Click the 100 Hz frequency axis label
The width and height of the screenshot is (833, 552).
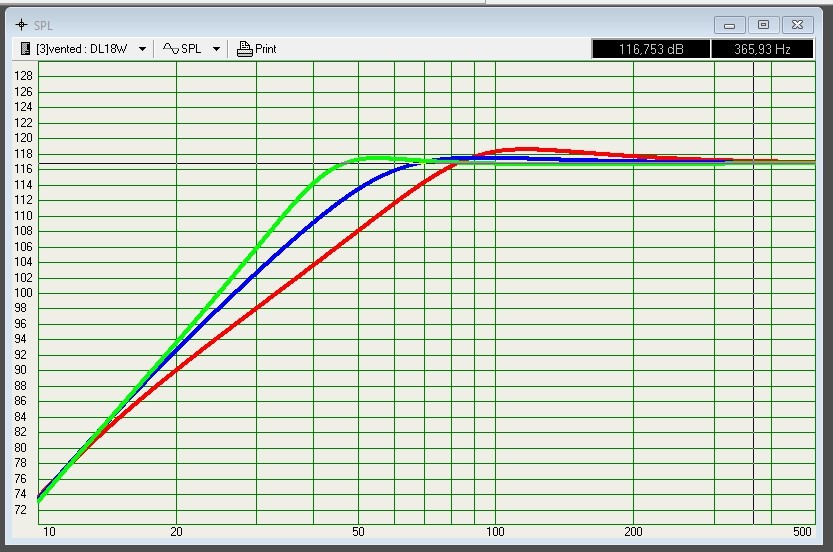click(495, 531)
